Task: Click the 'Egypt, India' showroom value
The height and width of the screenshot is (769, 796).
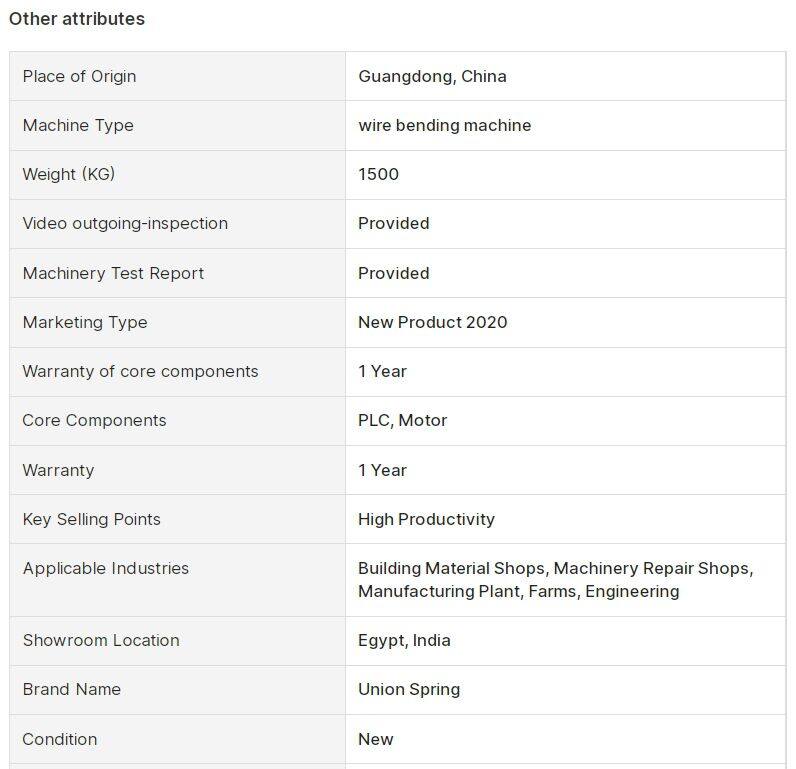Action: (404, 640)
